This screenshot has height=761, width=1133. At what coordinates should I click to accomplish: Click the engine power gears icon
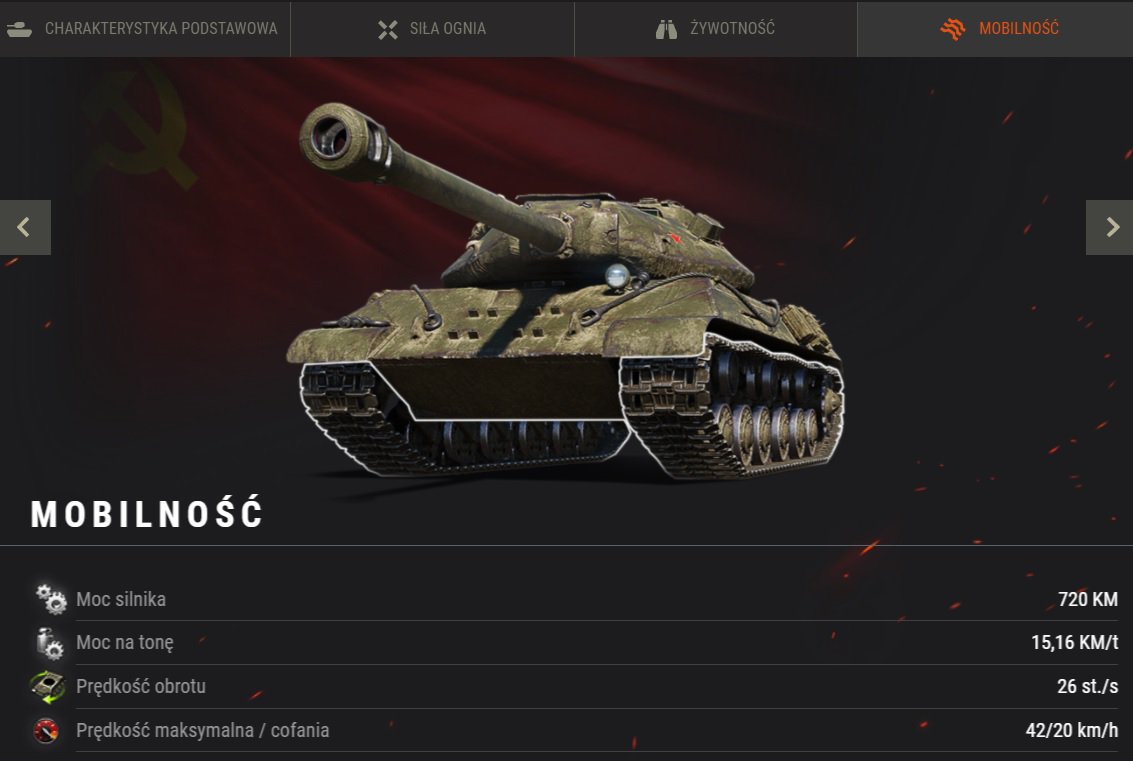(x=51, y=599)
